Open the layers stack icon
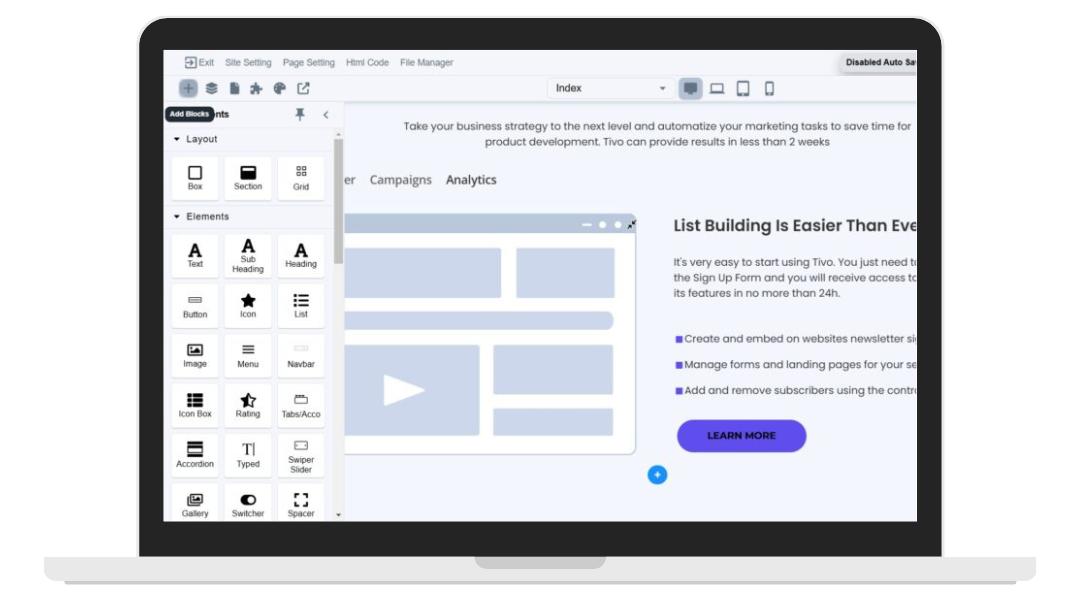The width and height of the screenshot is (1080, 600). pos(212,88)
